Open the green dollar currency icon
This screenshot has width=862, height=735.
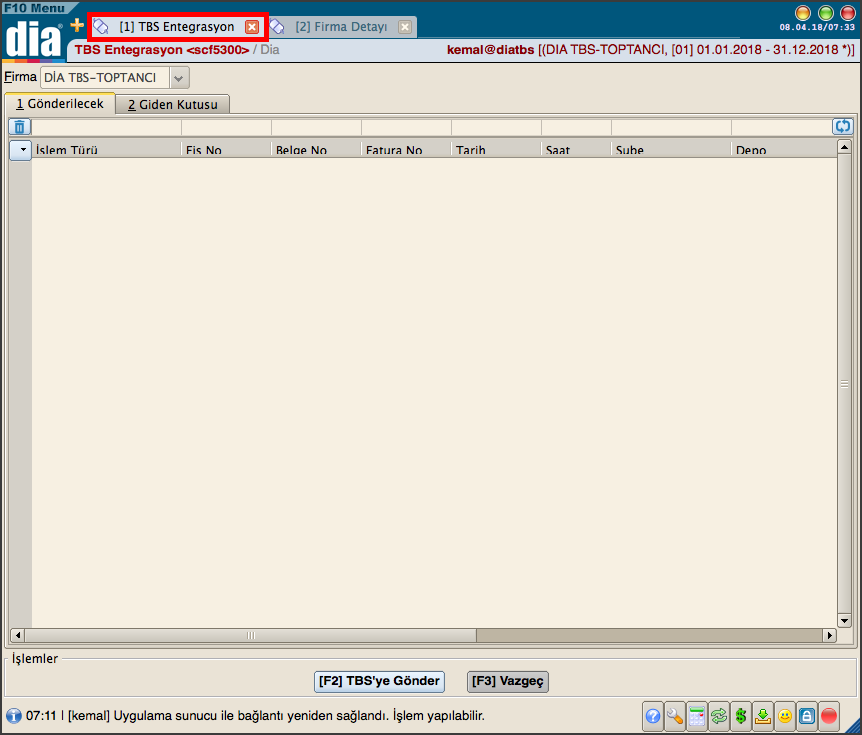tap(741, 716)
